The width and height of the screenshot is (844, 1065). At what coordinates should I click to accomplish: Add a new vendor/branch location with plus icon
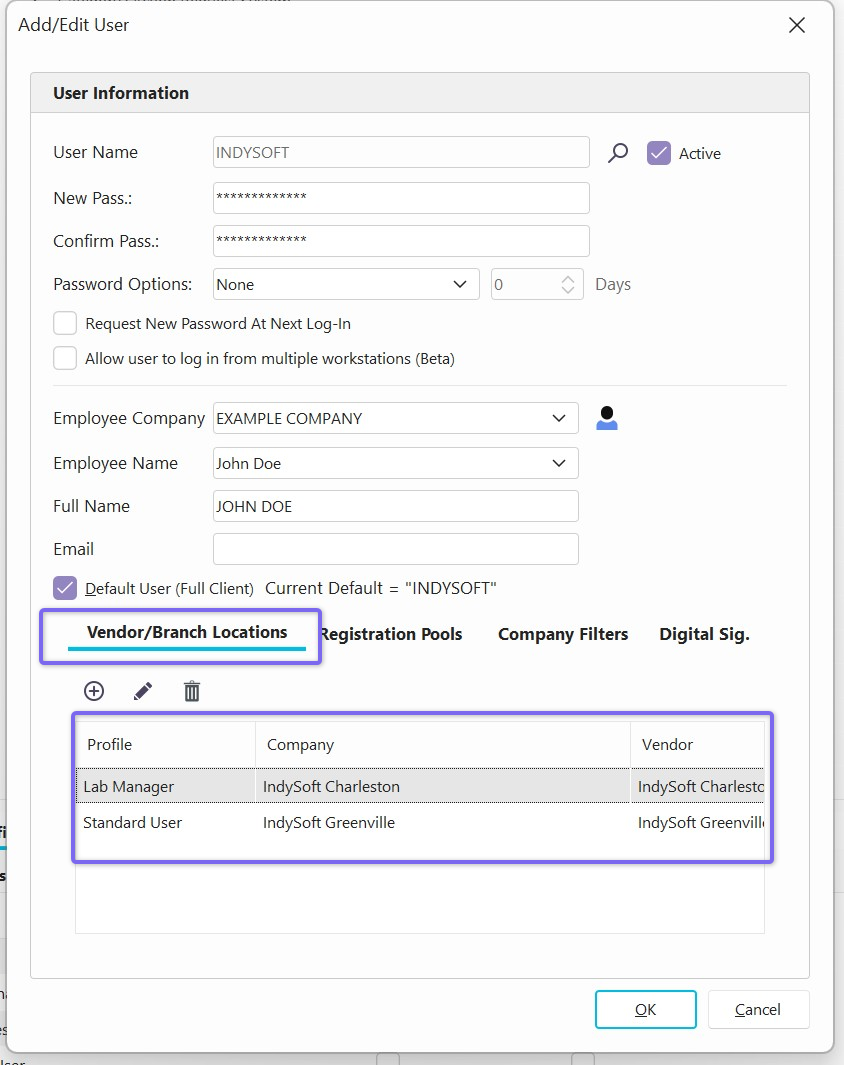94,691
